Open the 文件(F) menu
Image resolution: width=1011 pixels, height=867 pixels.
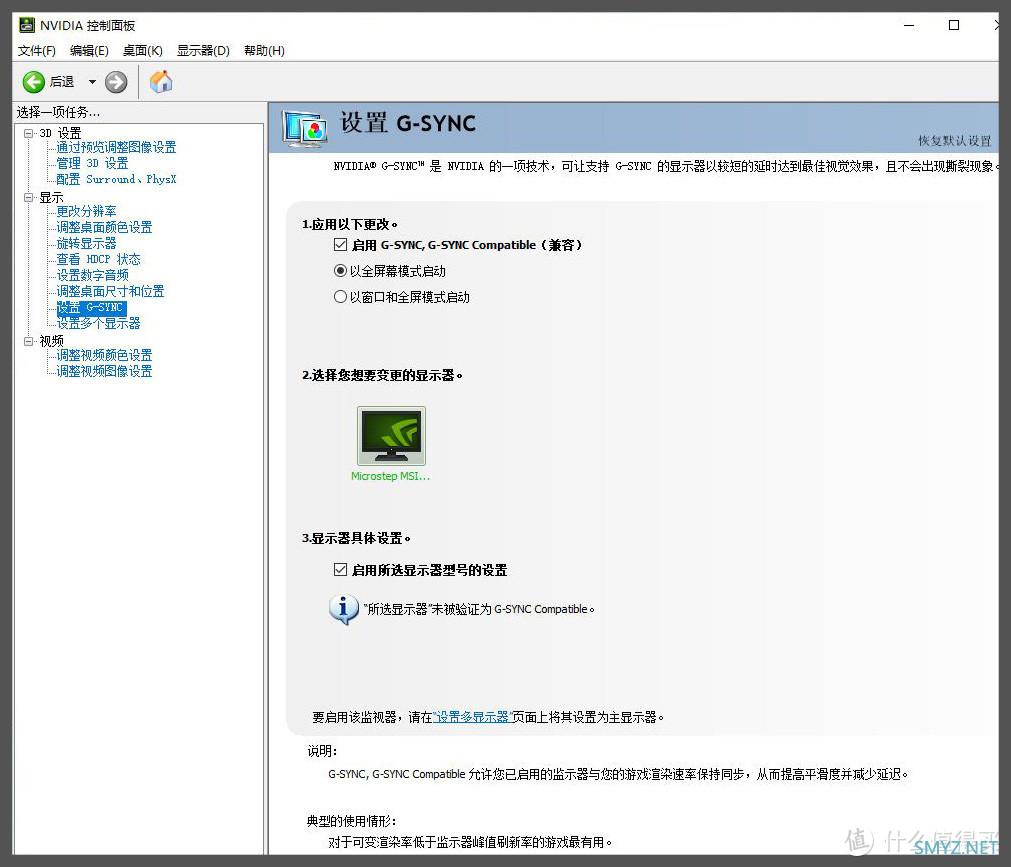tap(37, 50)
